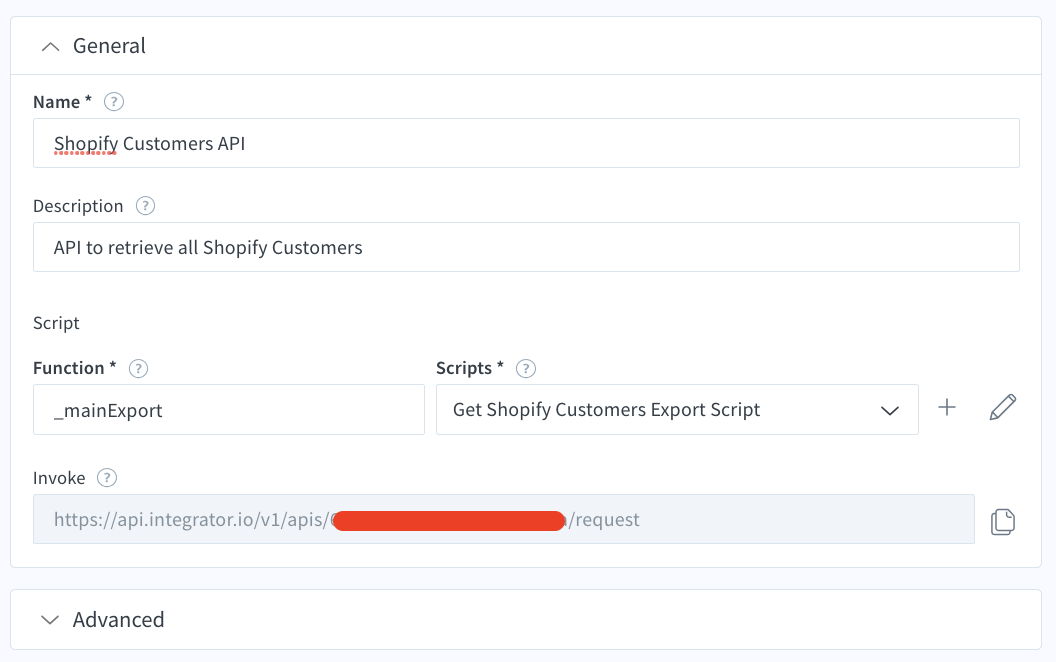
Task: Click the Description help icon
Action: click(x=144, y=205)
